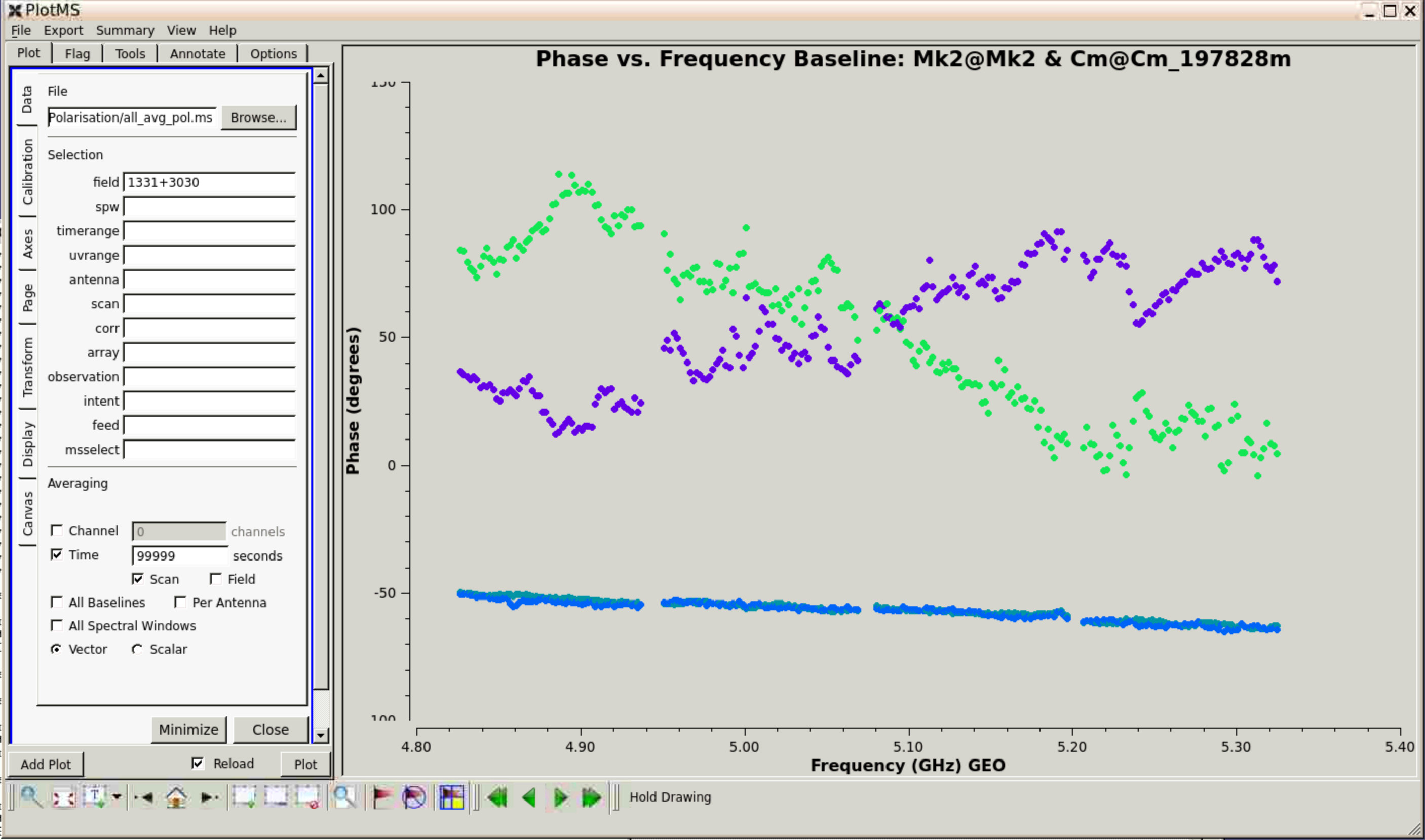Click the Browse... file button

coord(259,118)
